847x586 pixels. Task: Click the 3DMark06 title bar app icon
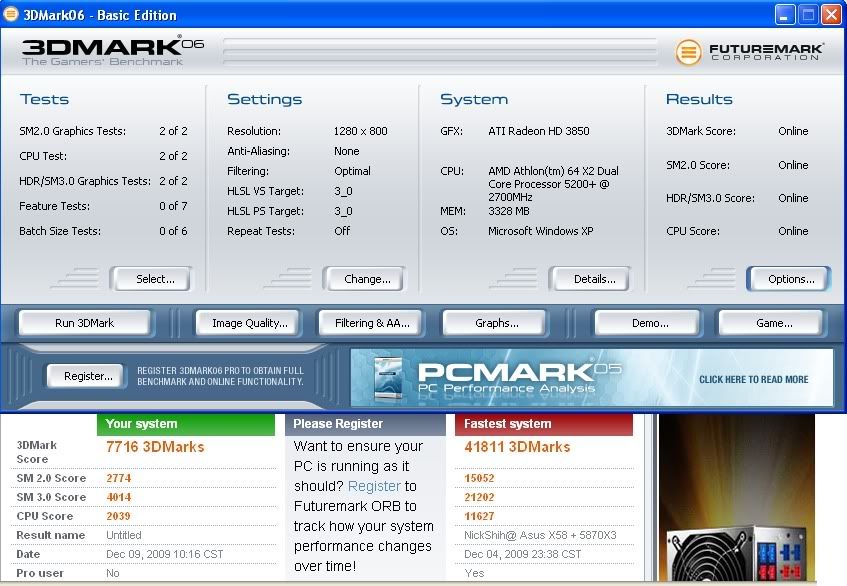[x=10, y=14]
